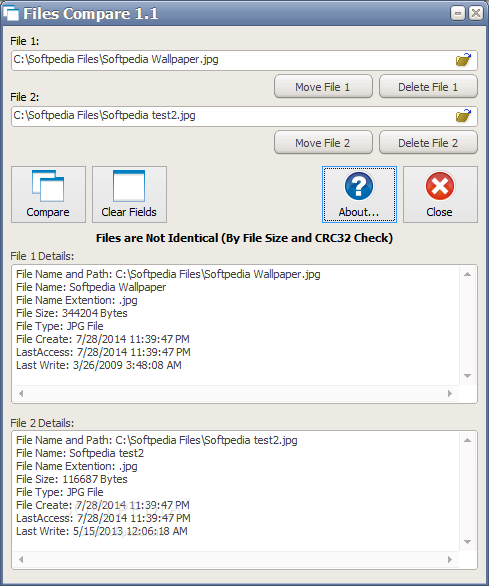Click 'File Name: Softpedia test2' line

[x=80, y=453]
